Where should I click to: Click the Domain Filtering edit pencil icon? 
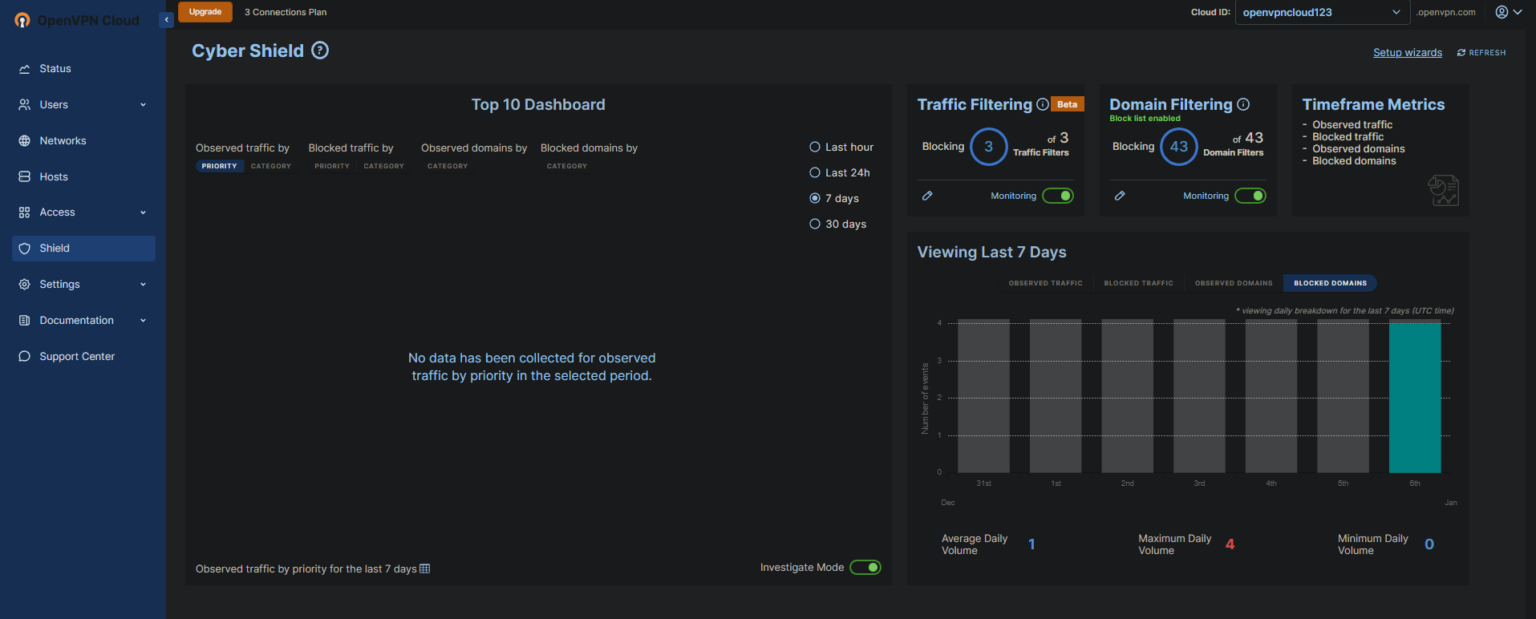coord(1119,196)
